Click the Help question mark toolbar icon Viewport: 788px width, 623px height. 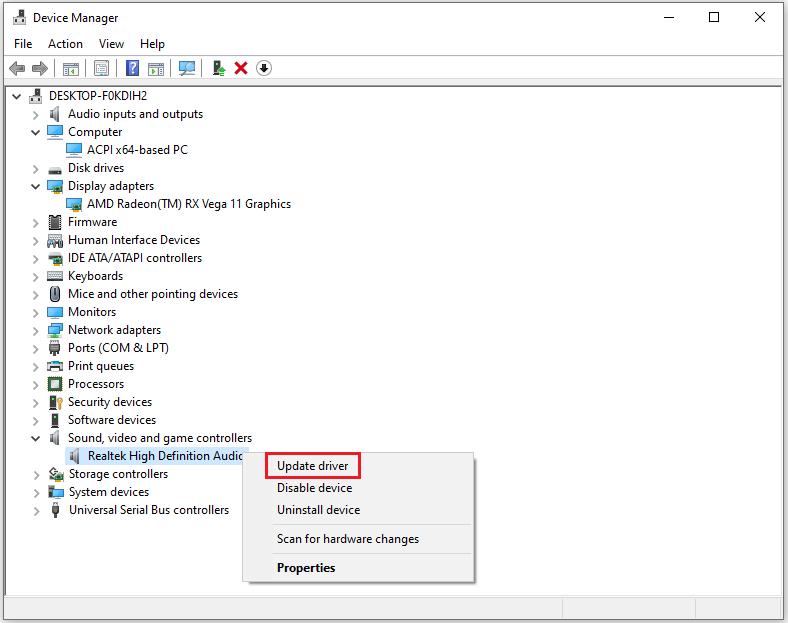pyautogui.click(x=132, y=68)
